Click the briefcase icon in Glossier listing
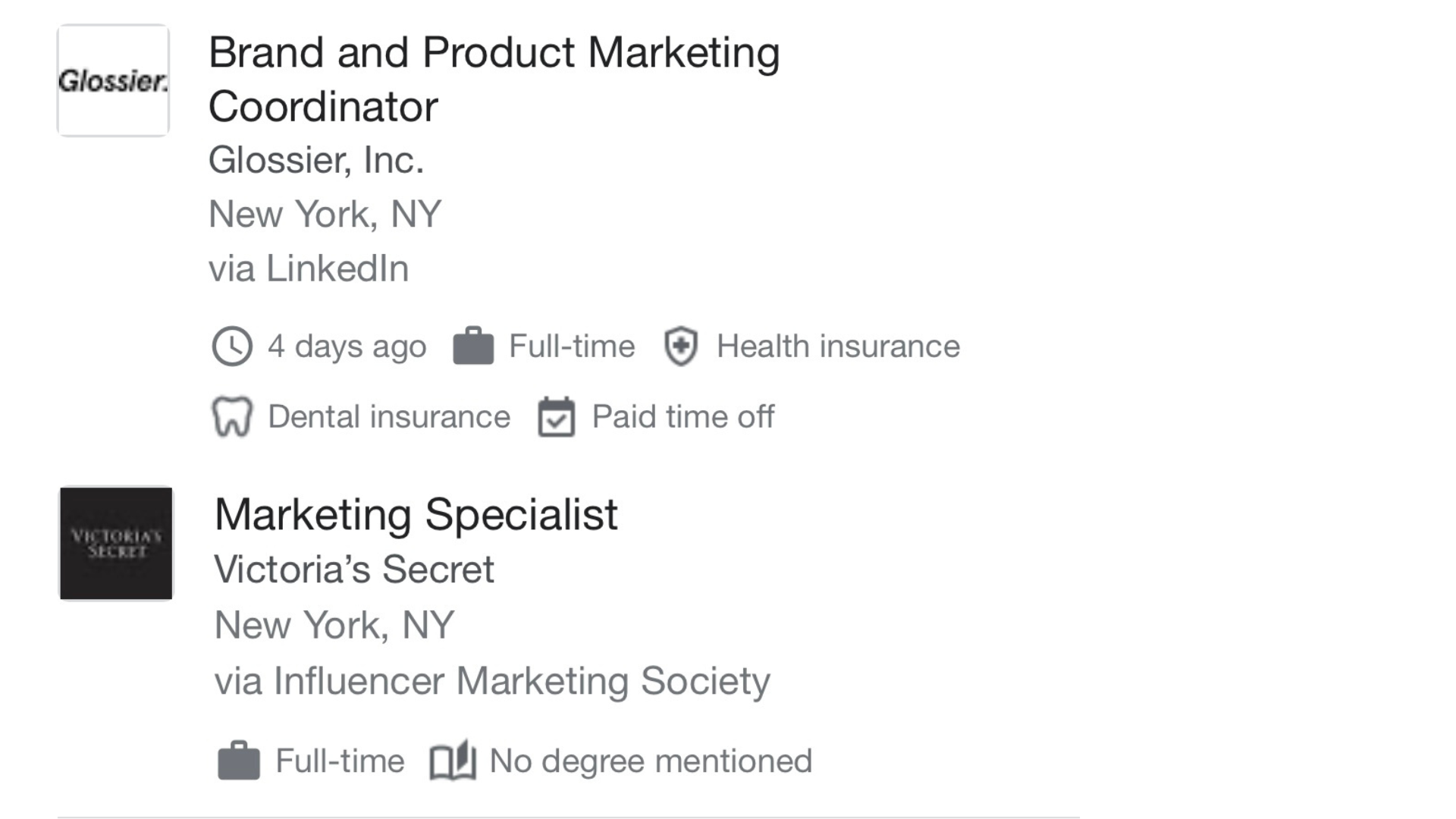This screenshot has height=819, width=1456. coord(473,347)
